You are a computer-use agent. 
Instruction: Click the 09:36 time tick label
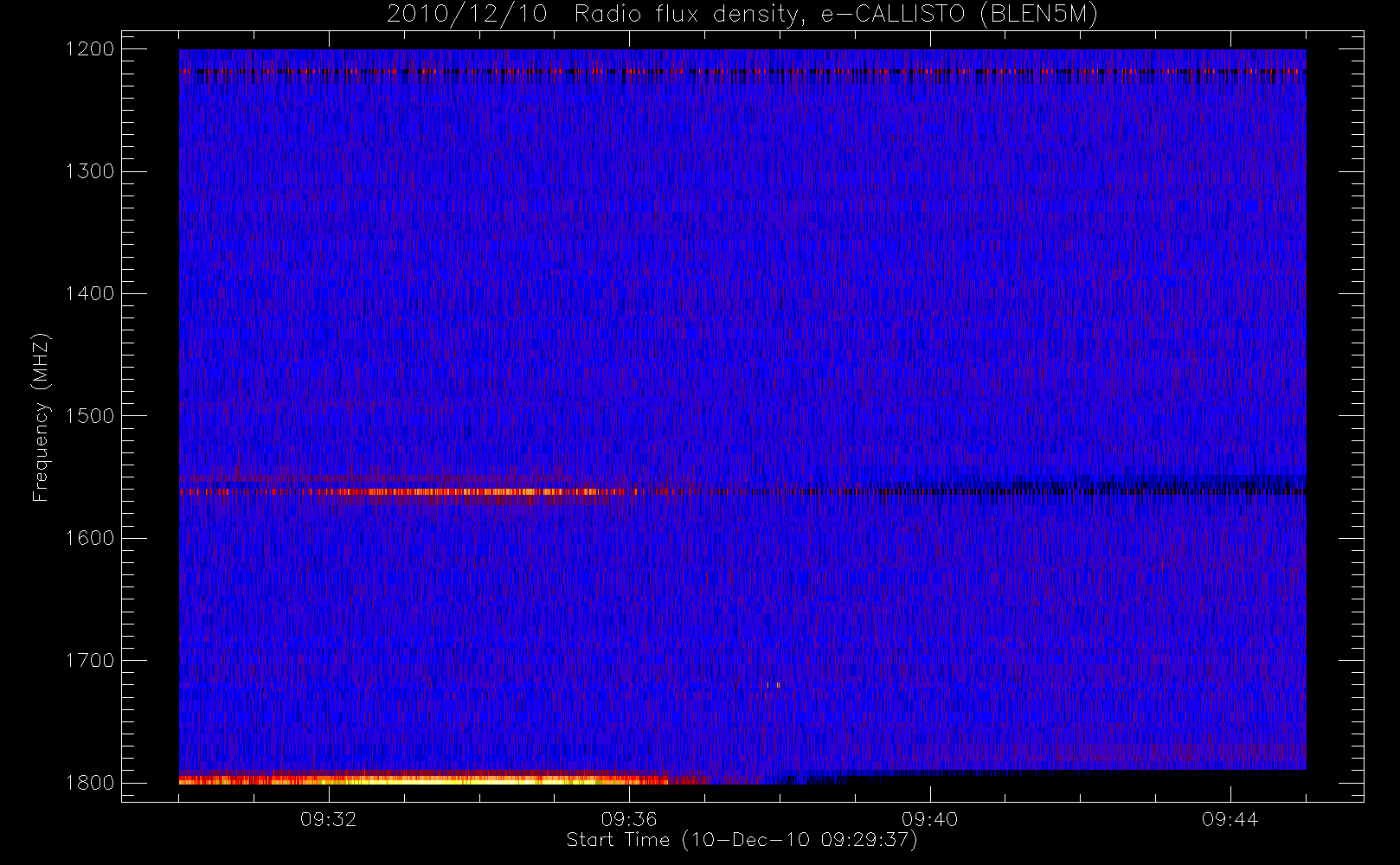629,819
